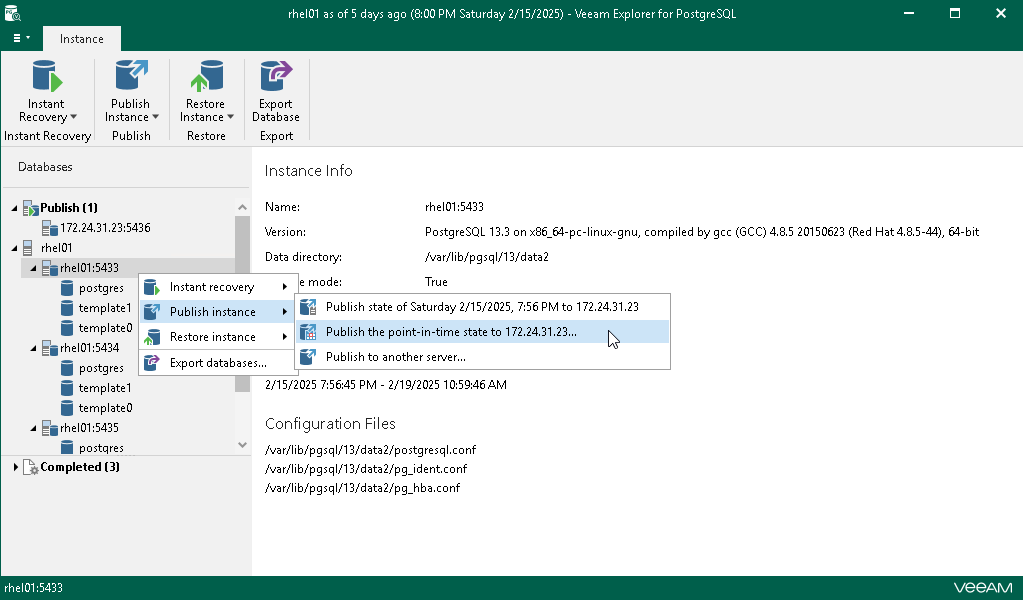
Task: Expand the Completed (3) node
Action: coord(16,467)
